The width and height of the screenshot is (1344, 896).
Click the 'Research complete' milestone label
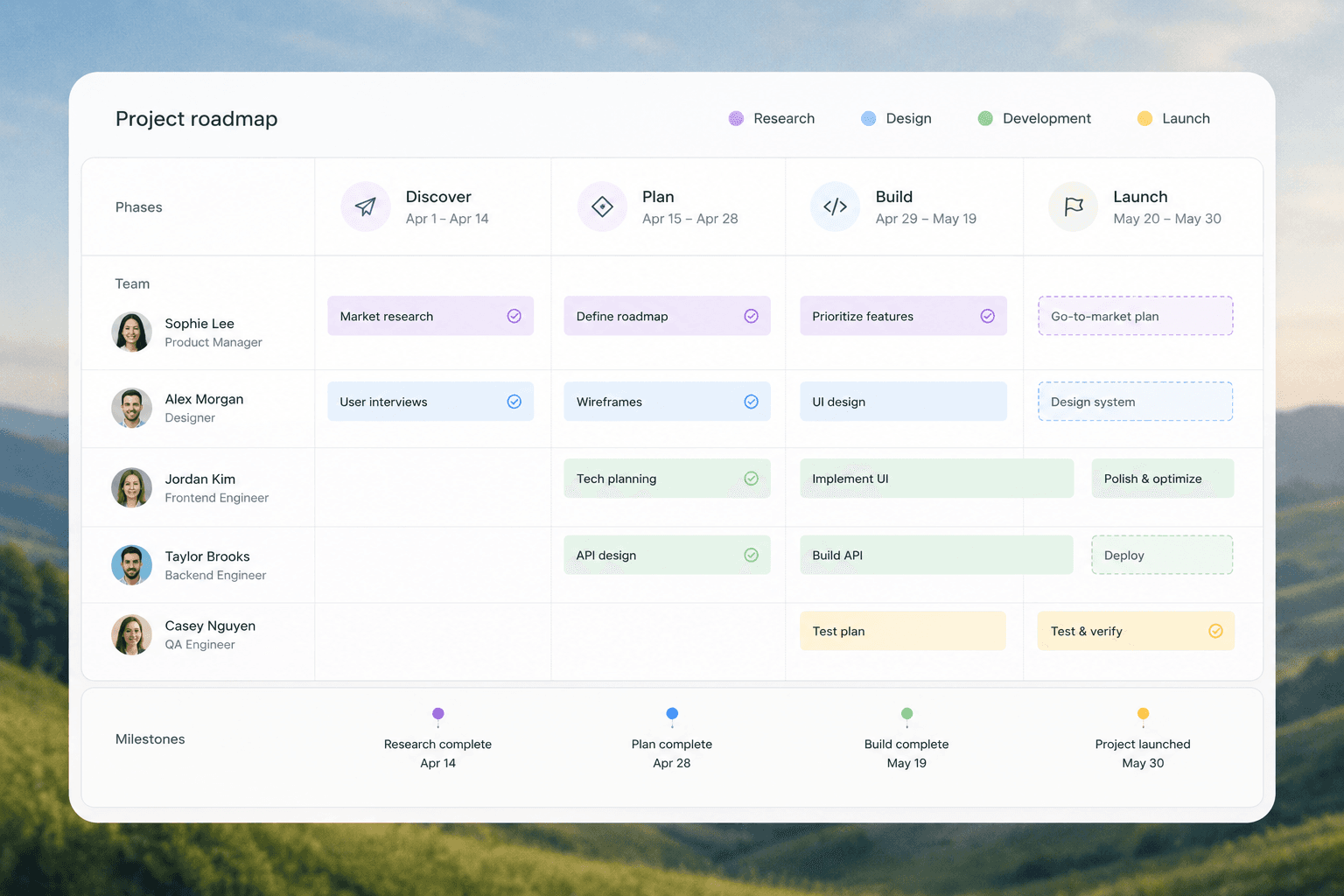437,744
